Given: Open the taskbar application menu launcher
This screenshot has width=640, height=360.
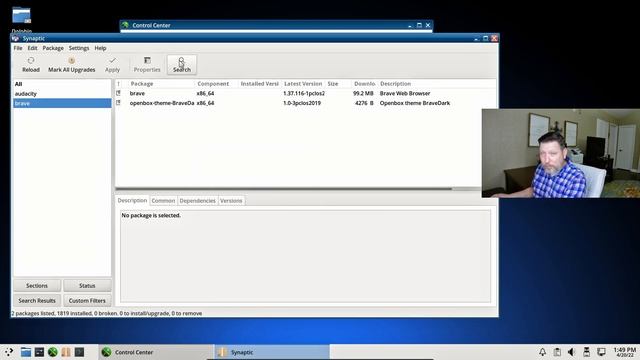Looking at the screenshot, I should pos(9,352).
